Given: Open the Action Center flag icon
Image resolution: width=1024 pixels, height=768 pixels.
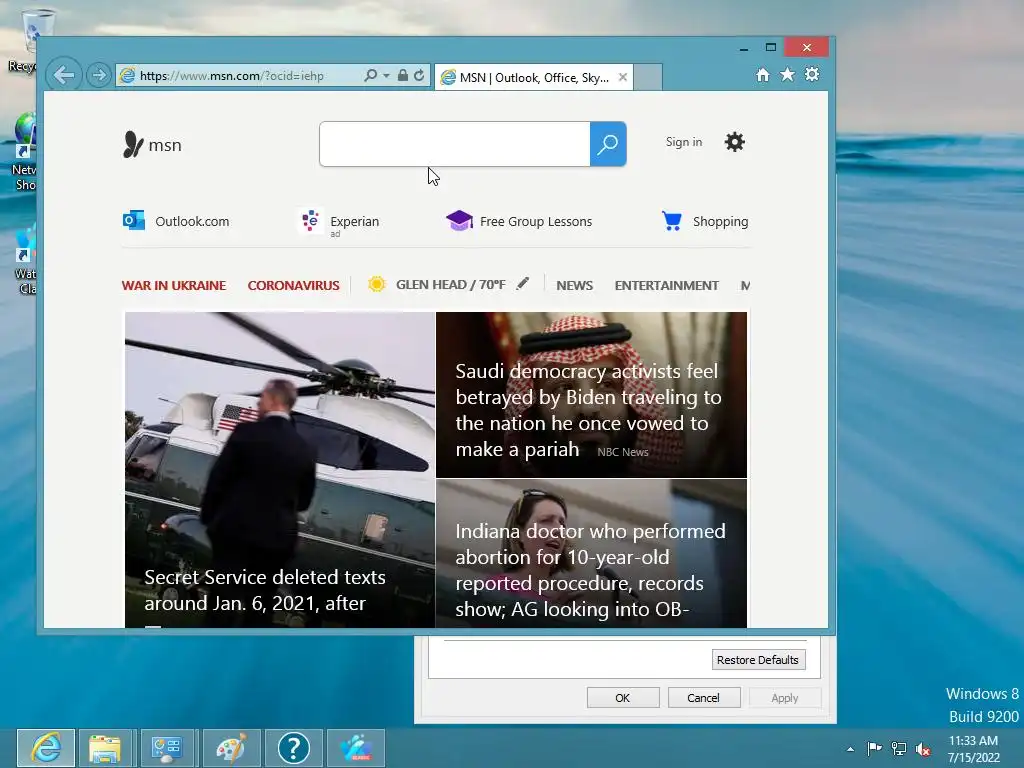Looking at the screenshot, I should click(874, 748).
